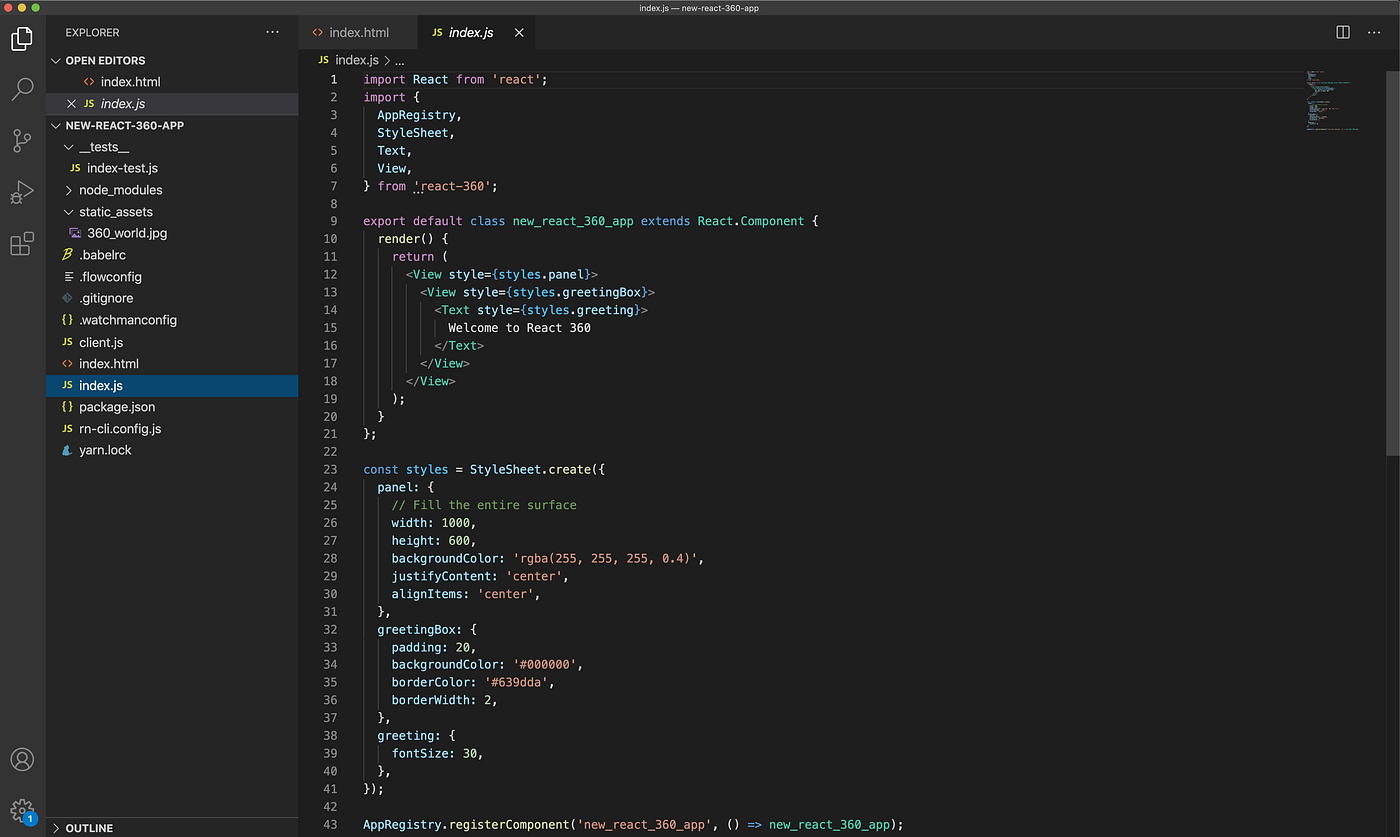This screenshot has height=837, width=1400.
Task: Collapse the OPEN EDITORS section
Action: (105, 61)
